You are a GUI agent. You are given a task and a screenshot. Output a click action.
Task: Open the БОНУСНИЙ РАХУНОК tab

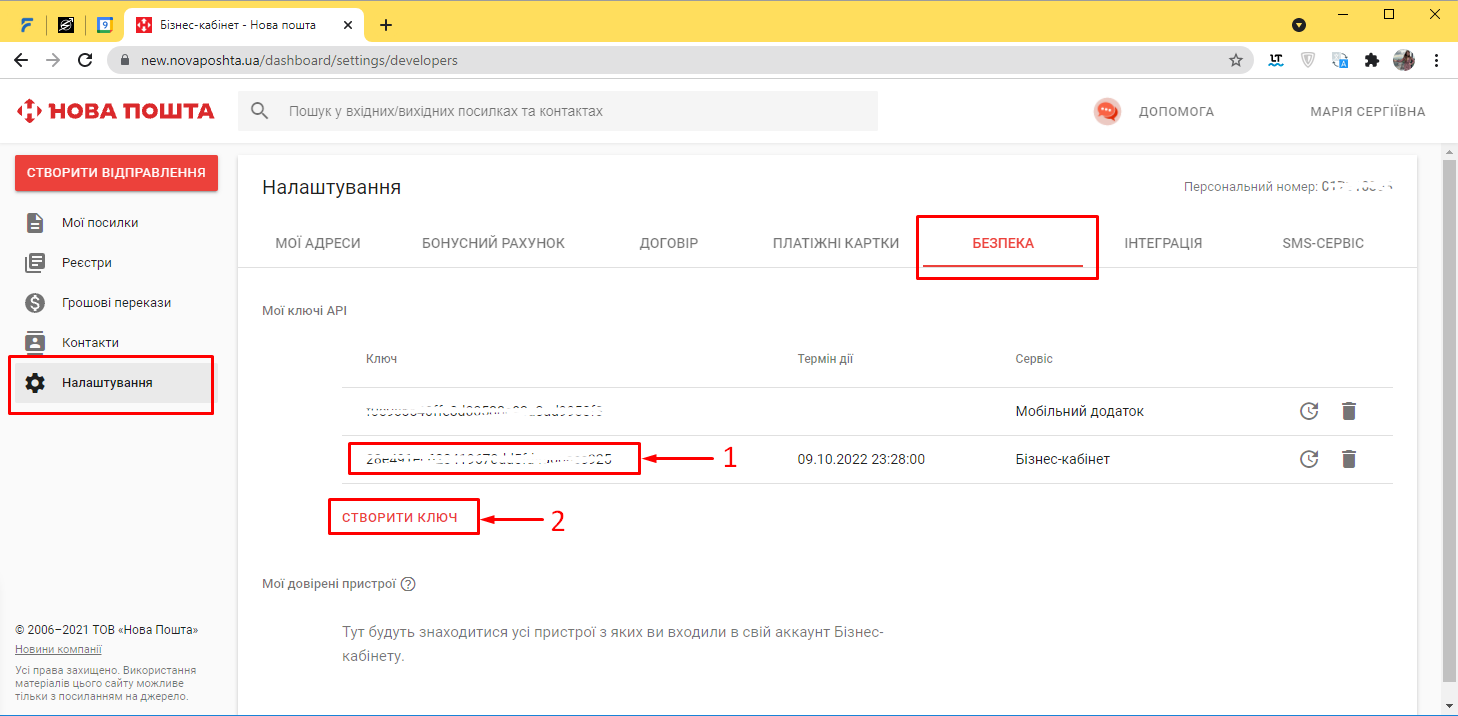[x=493, y=243]
